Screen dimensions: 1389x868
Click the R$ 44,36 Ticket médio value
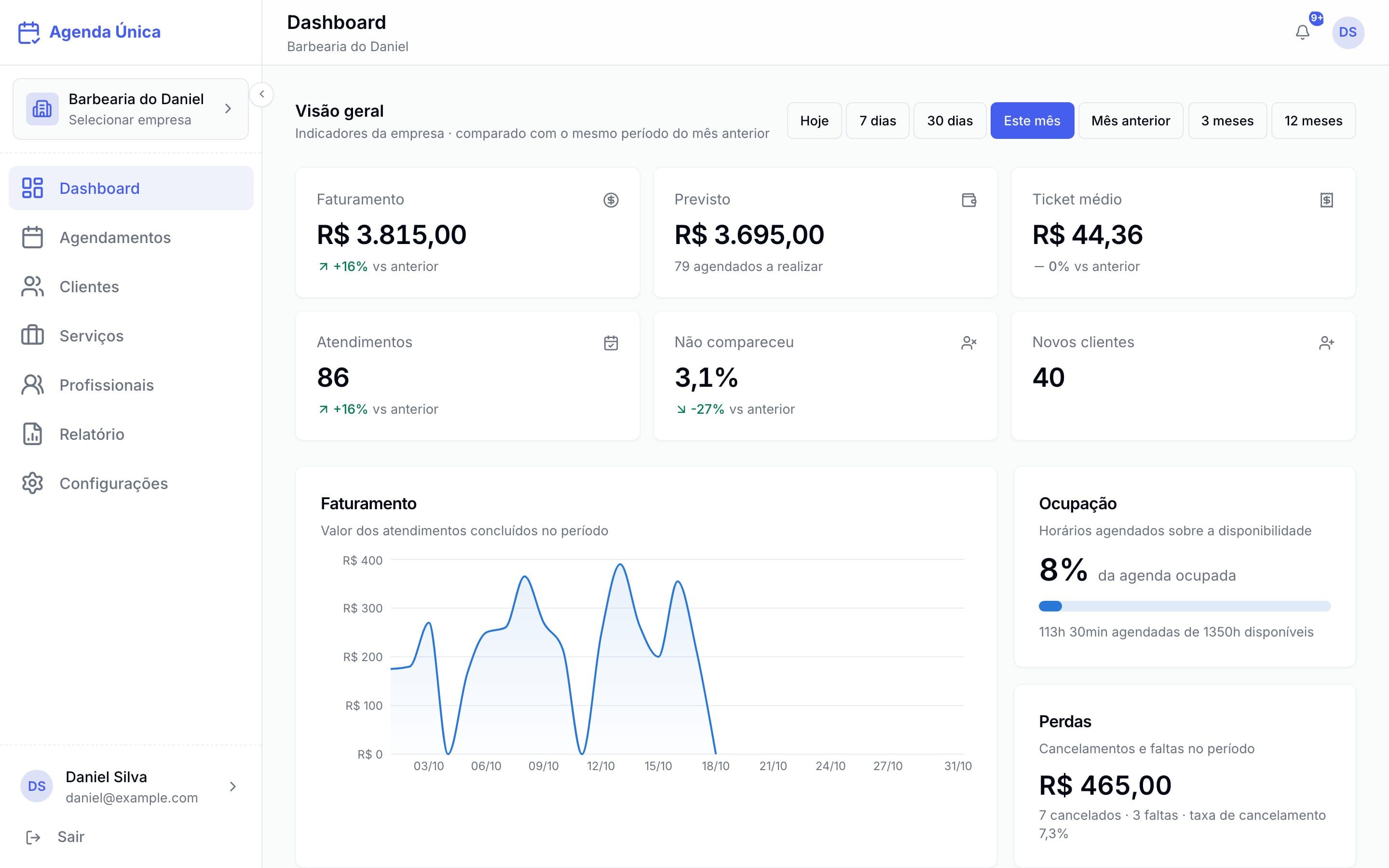tap(1087, 234)
